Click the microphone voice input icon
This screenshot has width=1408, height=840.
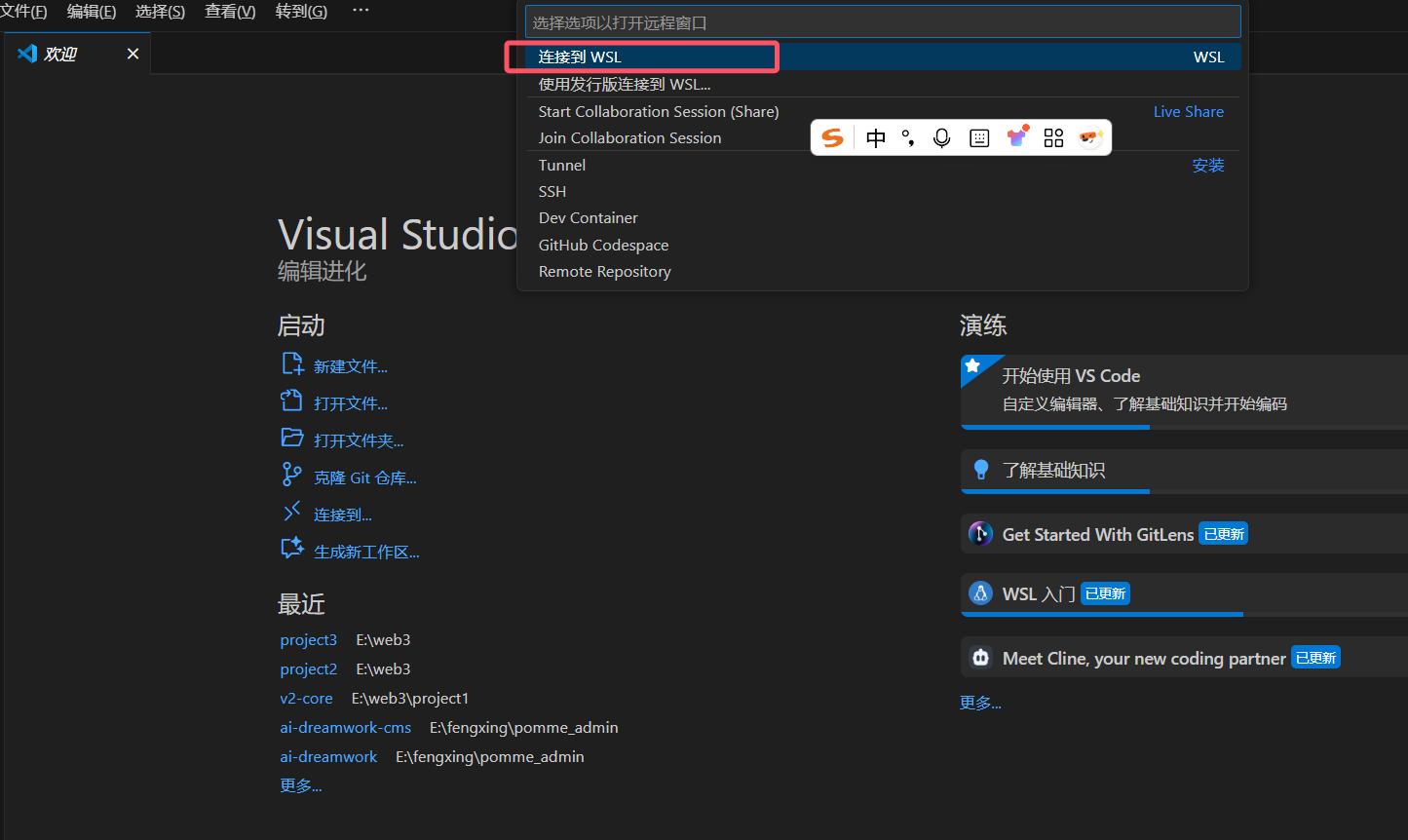941,138
